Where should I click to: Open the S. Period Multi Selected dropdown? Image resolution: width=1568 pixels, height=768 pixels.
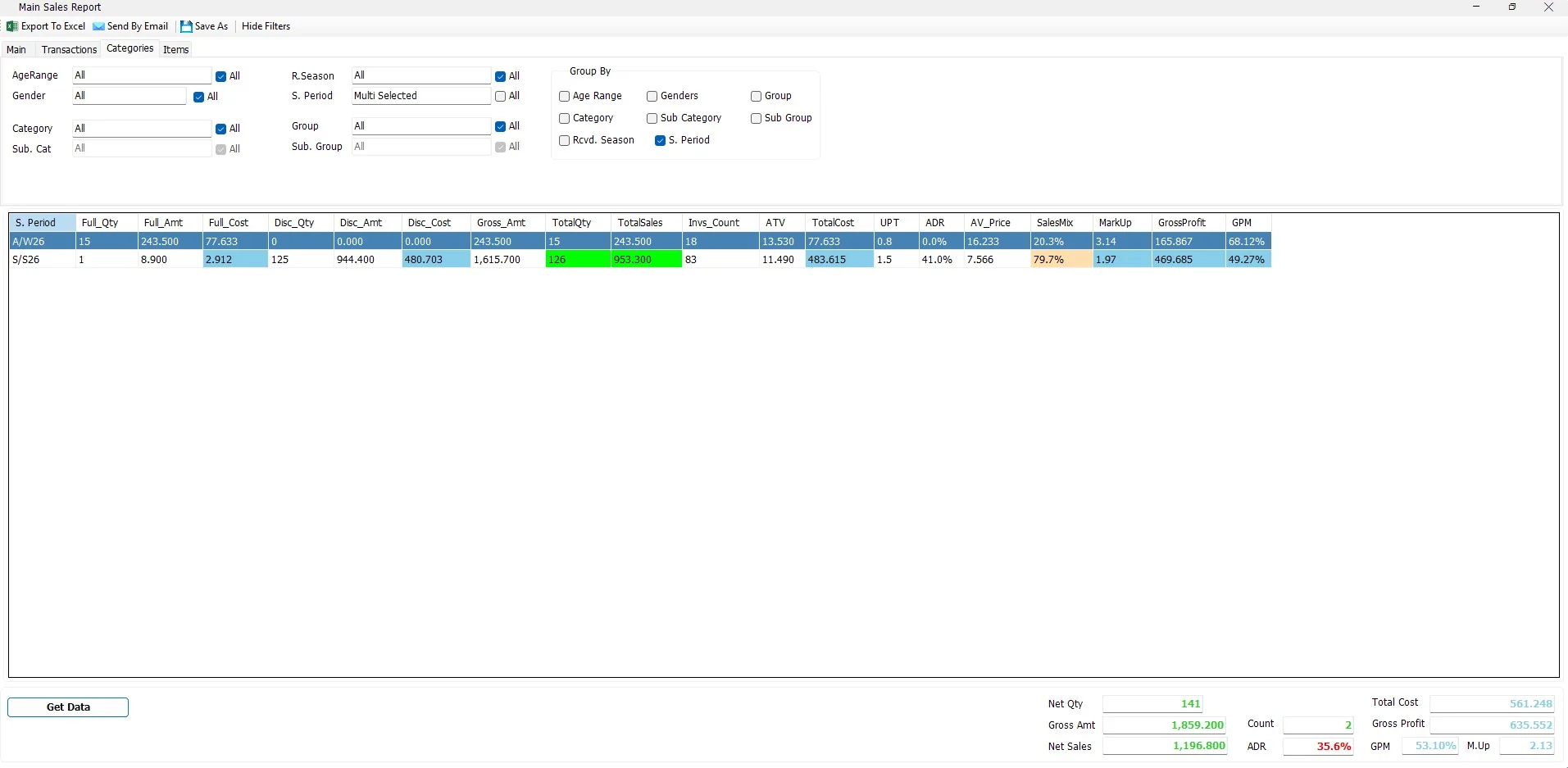pyautogui.click(x=421, y=96)
